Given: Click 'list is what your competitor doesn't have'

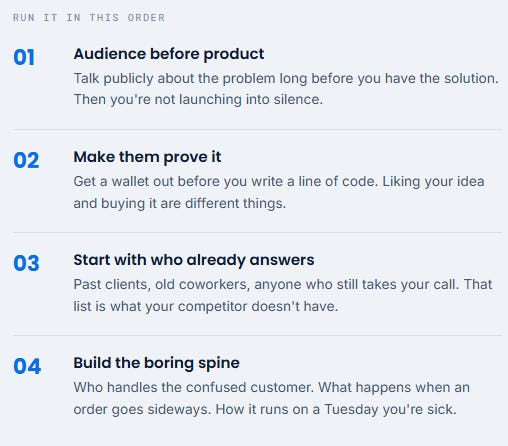Looking at the screenshot, I should (x=206, y=306).
